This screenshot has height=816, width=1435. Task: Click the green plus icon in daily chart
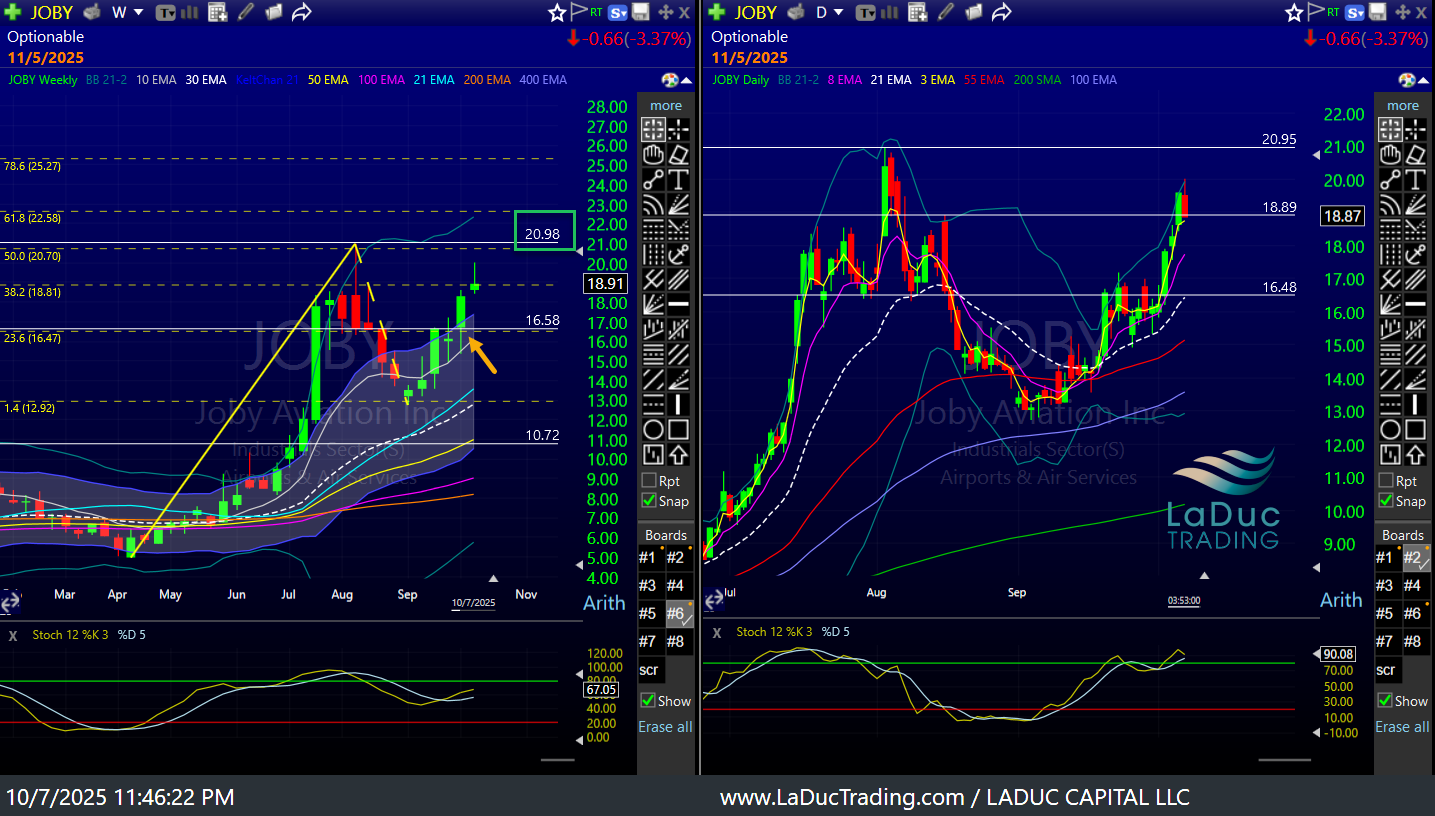[x=717, y=12]
